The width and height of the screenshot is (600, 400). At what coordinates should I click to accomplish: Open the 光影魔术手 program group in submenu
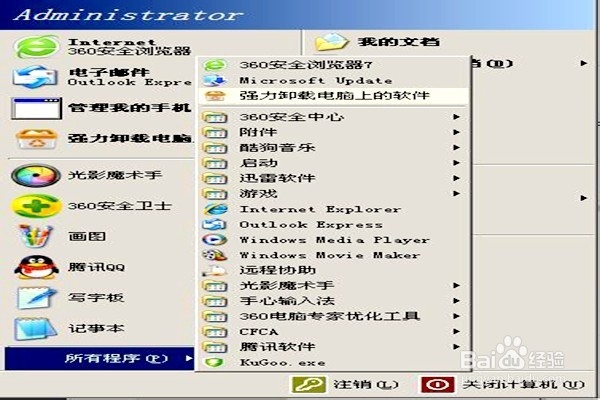click(x=333, y=286)
